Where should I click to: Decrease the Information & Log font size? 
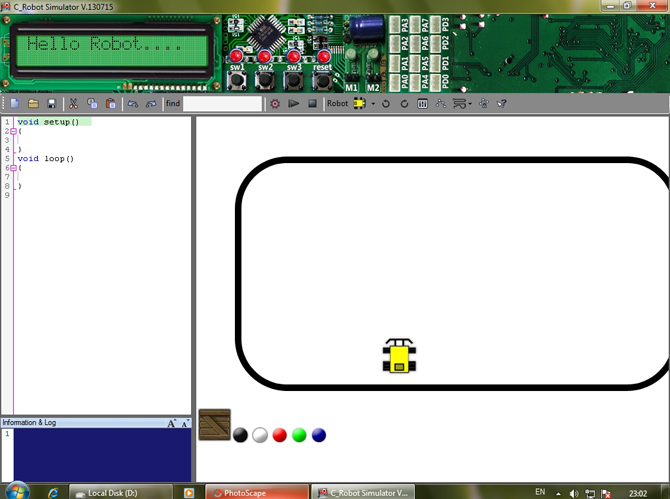point(184,423)
